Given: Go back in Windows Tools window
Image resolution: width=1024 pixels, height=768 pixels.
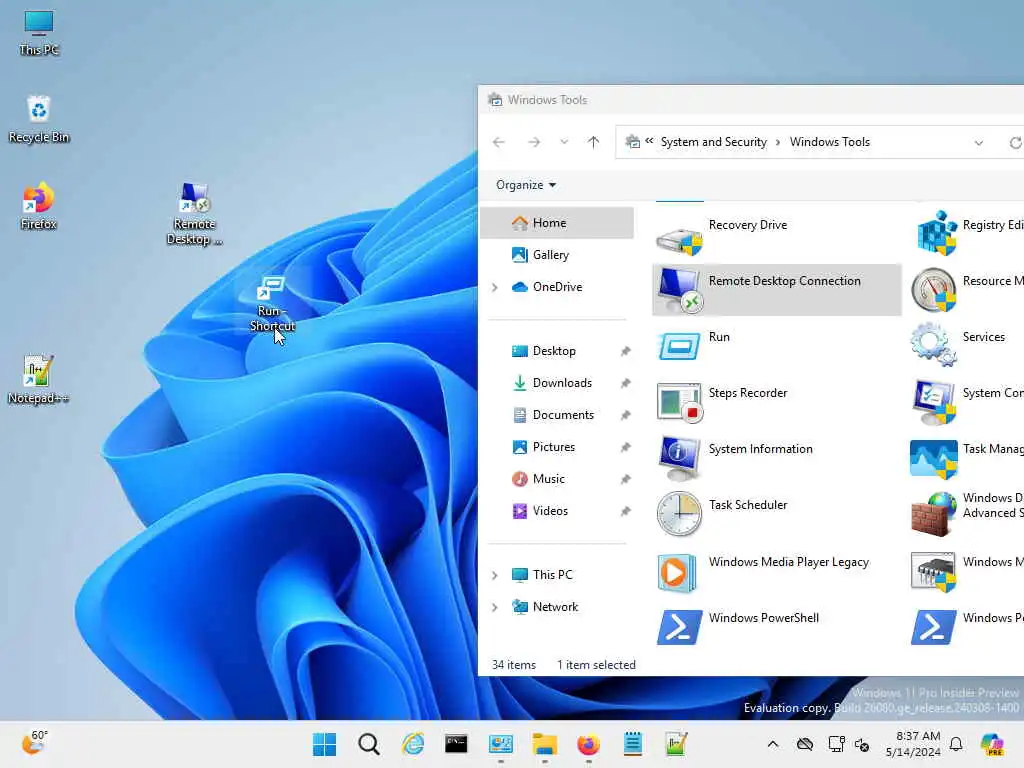Looking at the screenshot, I should 499,142.
